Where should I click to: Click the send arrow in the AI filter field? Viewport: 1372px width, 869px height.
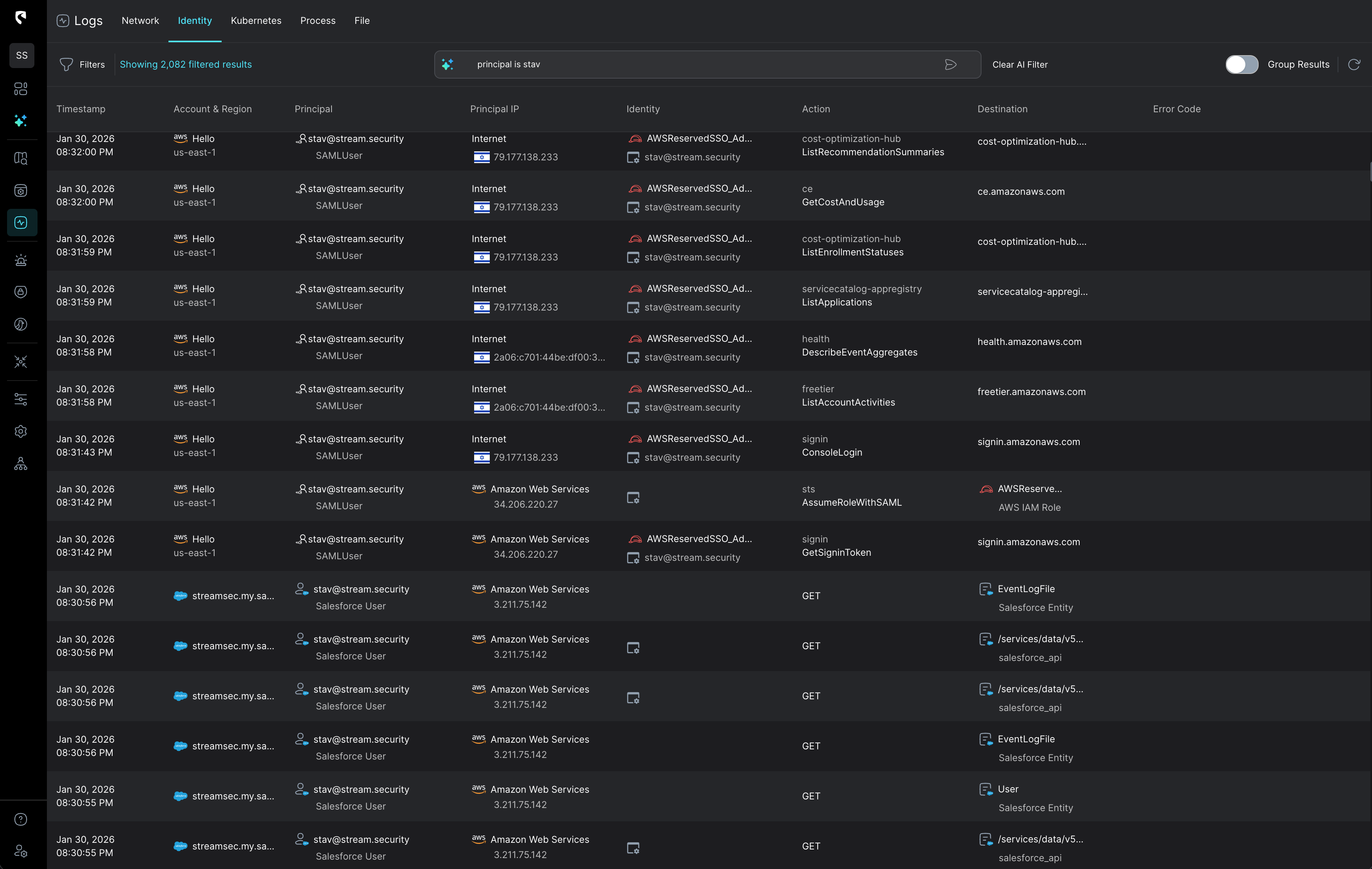point(950,65)
